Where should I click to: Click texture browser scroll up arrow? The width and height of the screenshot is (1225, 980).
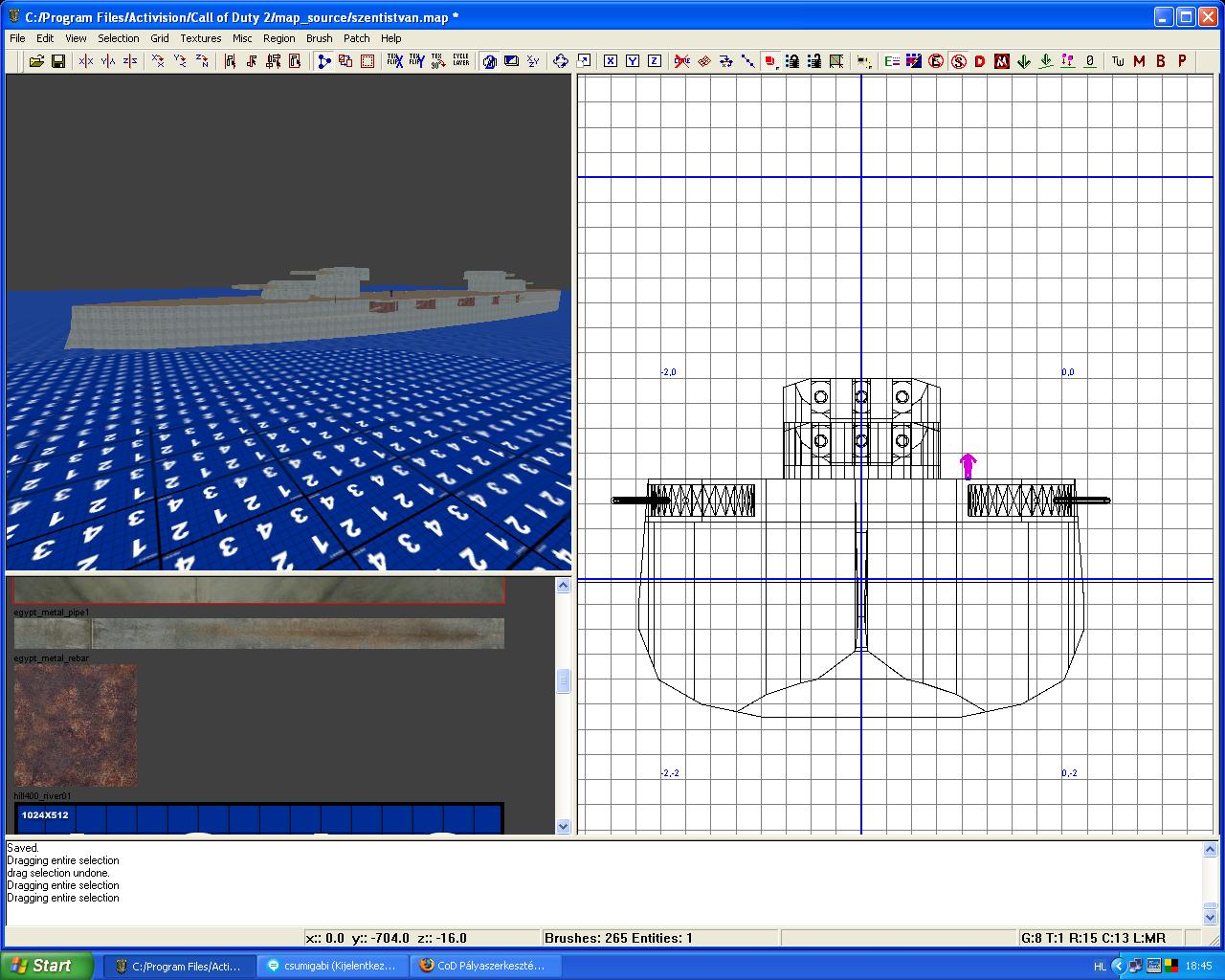tap(563, 585)
